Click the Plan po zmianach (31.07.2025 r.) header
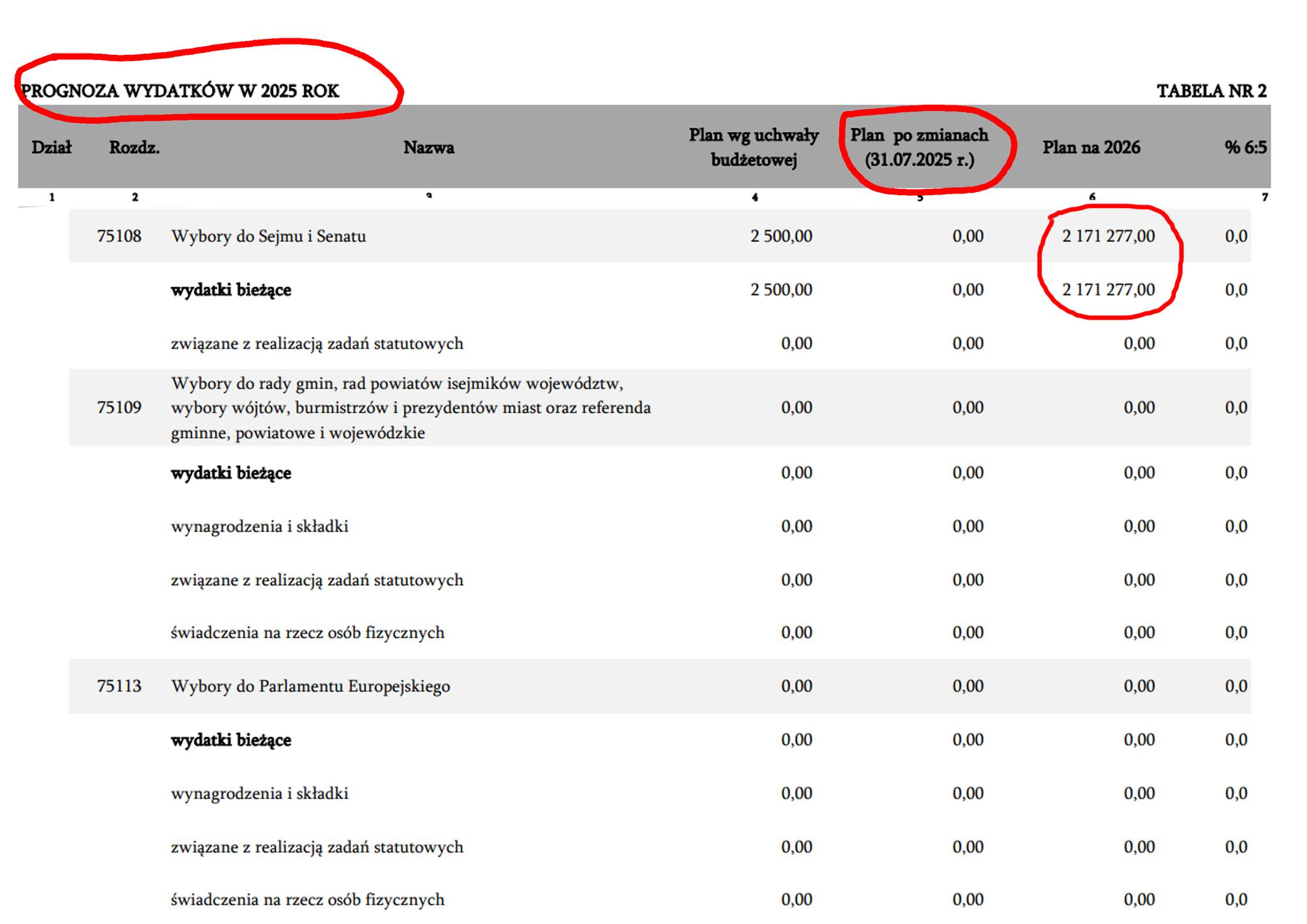This screenshot has height=924, width=1307. coord(919,147)
